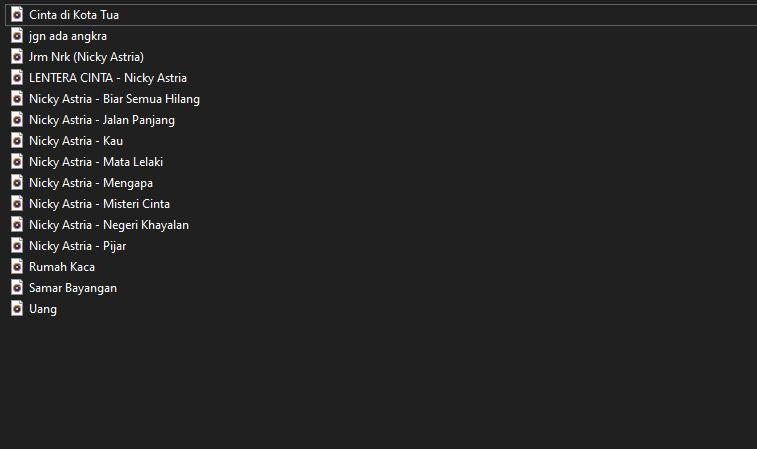Click the file icon next to jgn ada angkra

coord(16,36)
